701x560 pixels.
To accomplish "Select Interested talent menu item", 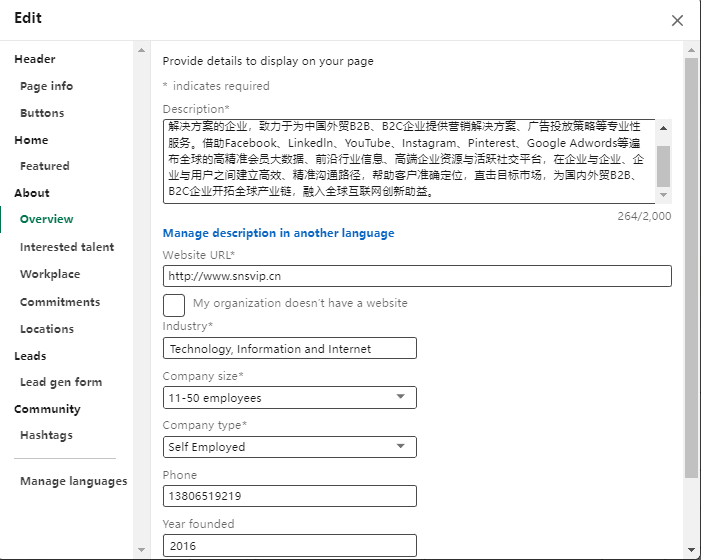I will click(x=67, y=247).
